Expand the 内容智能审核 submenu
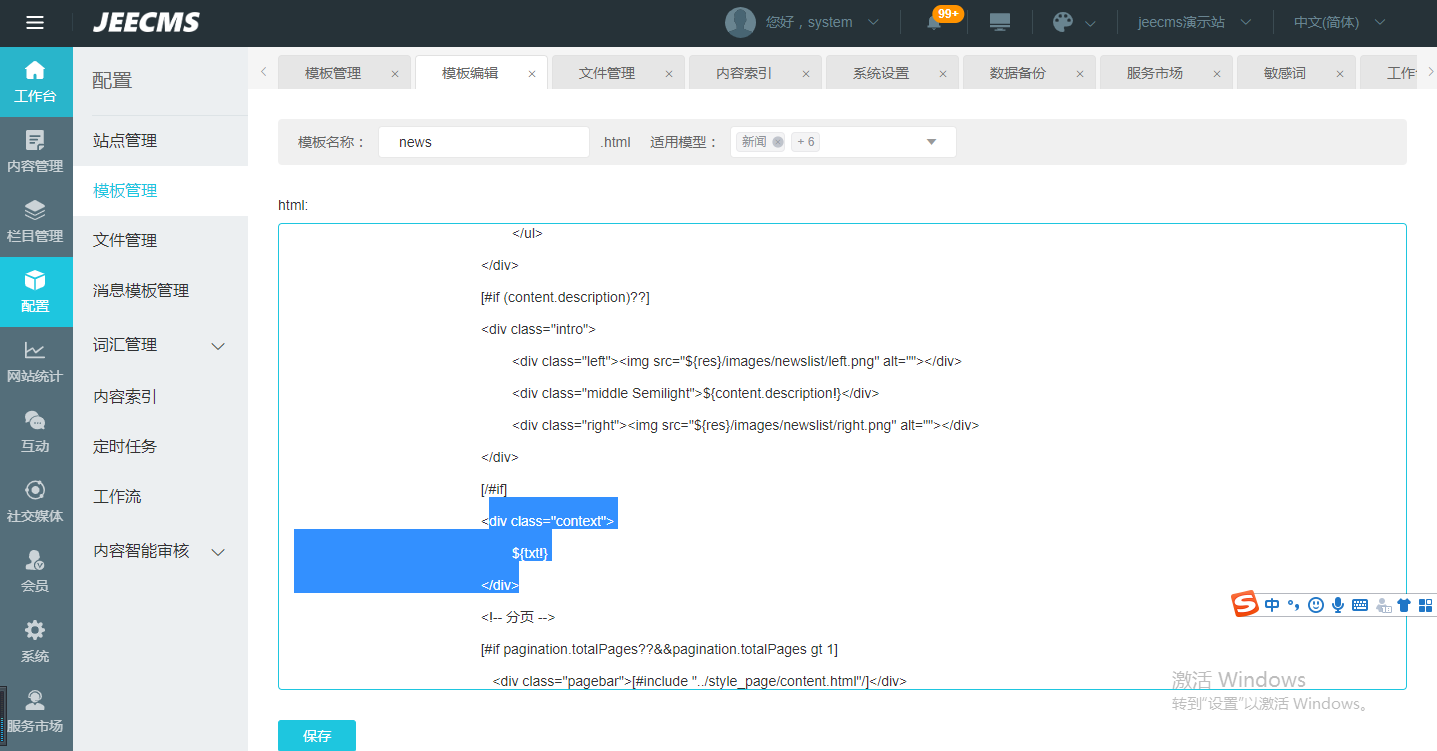The image size is (1437, 751). click(x=218, y=552)
